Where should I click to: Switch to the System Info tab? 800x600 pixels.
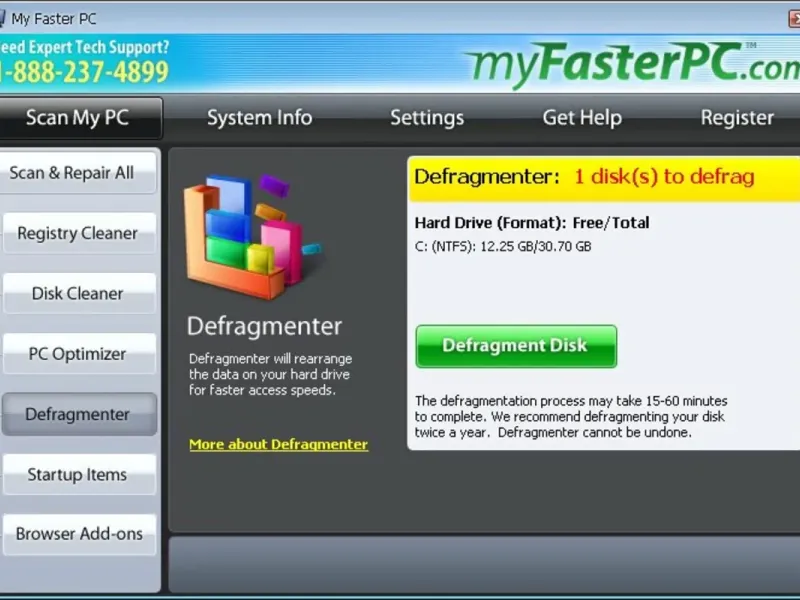pos(259,118)
